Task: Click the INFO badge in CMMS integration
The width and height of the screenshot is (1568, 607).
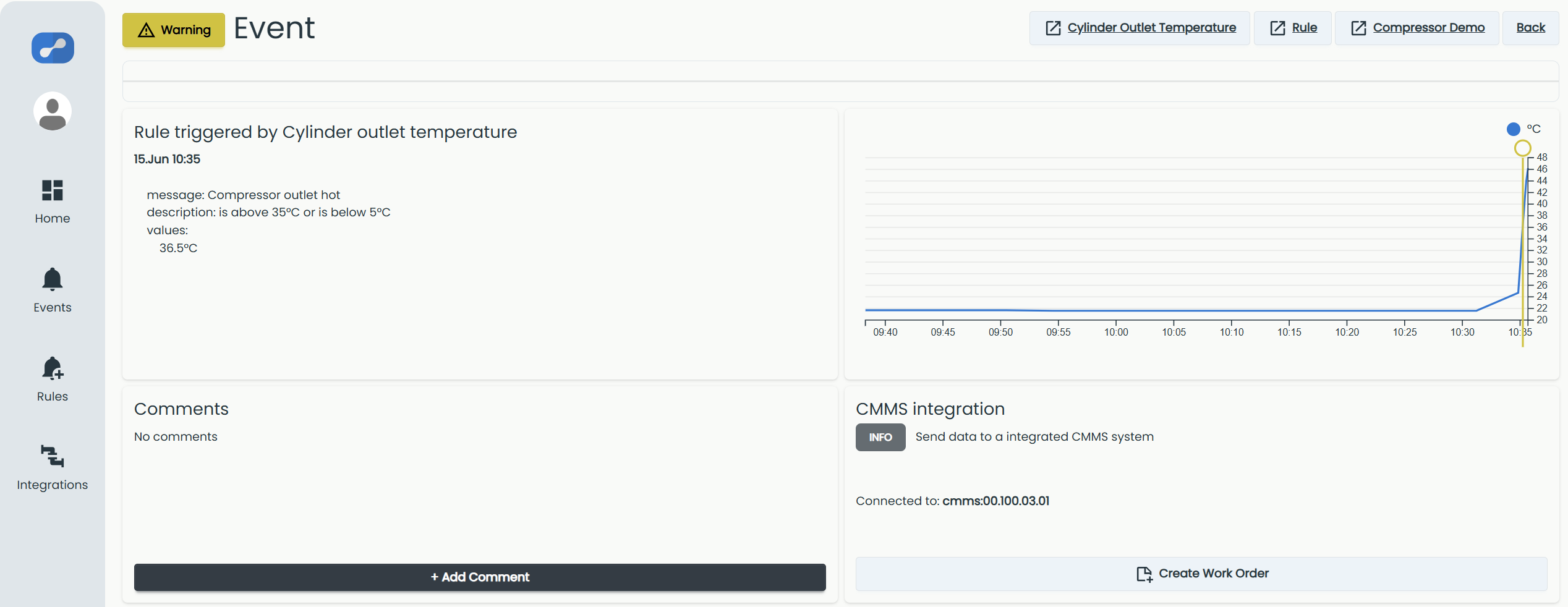Action: (x=880, y=438)
